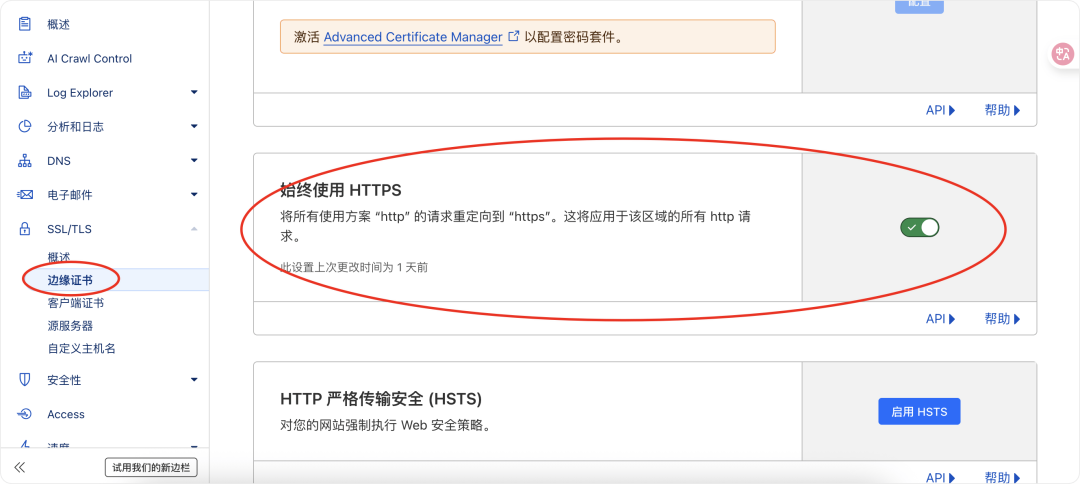
Task: Click the 电子邮件 envelope icon
Action: (25, 195)
